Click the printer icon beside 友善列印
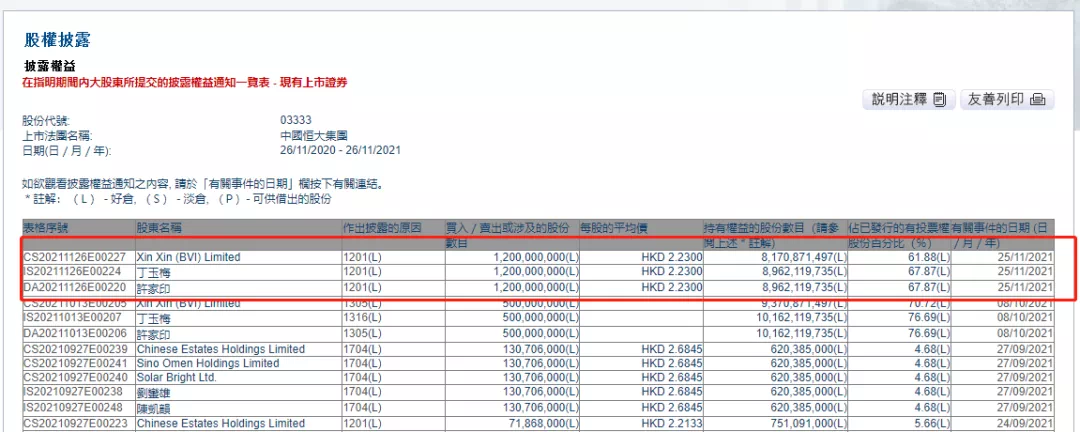Viewport: 1080px width, 432px height. click(1037, 99)
